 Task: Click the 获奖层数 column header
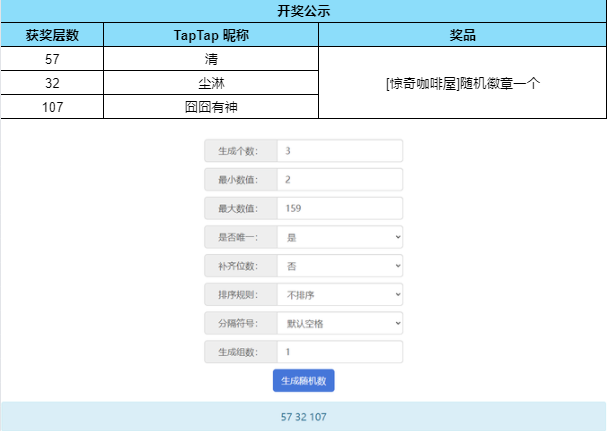tap(52, 35)
